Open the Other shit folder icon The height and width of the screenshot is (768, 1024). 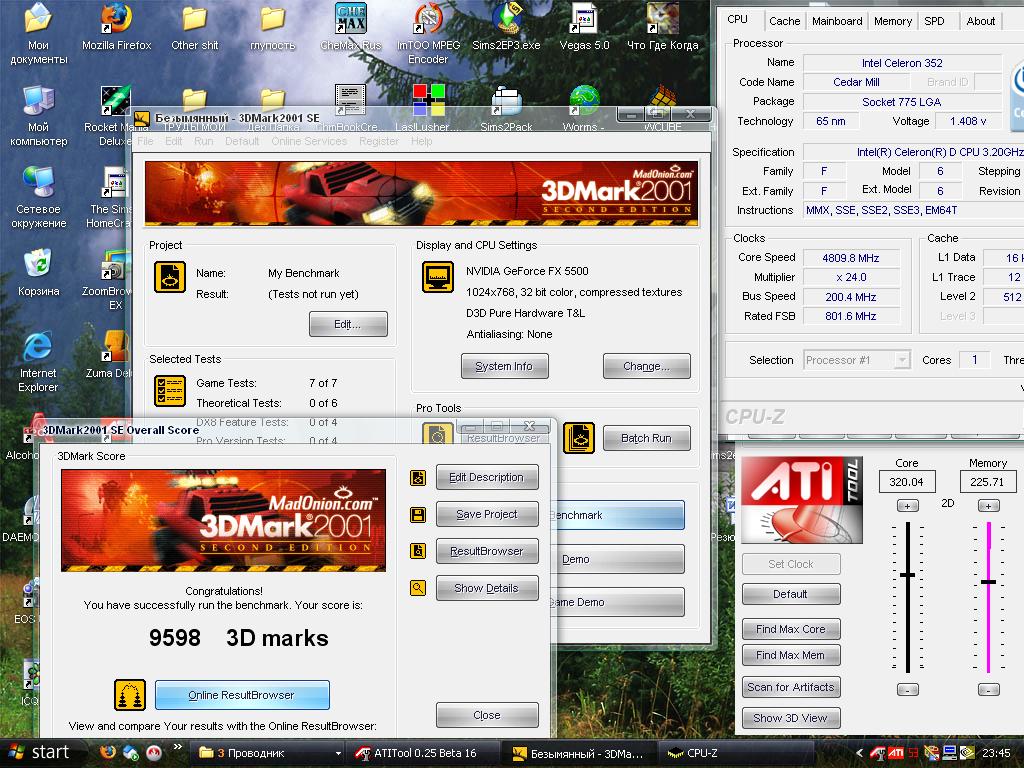195,27
